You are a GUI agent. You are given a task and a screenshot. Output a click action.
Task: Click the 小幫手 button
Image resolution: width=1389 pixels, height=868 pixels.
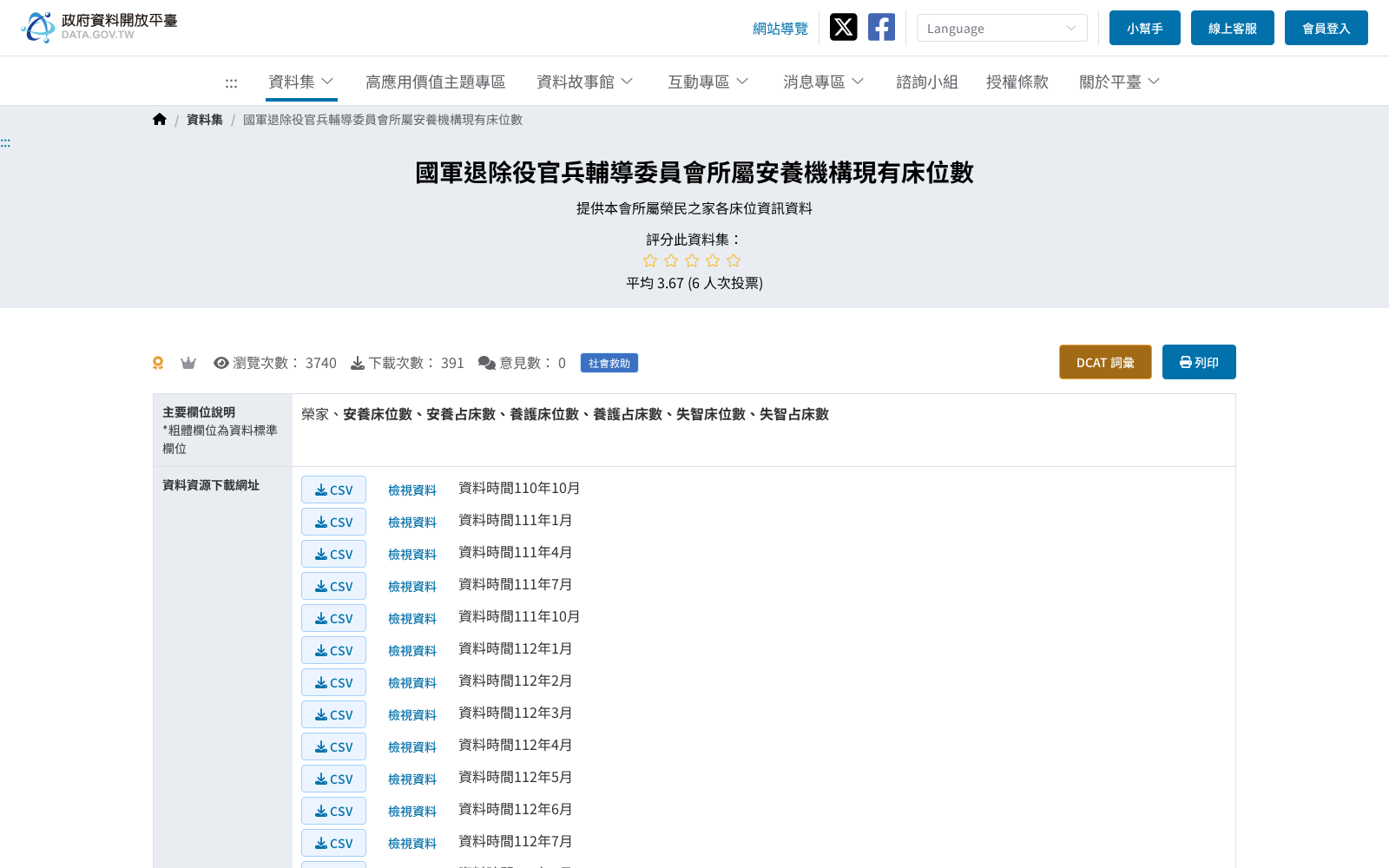coord(1145,28)
